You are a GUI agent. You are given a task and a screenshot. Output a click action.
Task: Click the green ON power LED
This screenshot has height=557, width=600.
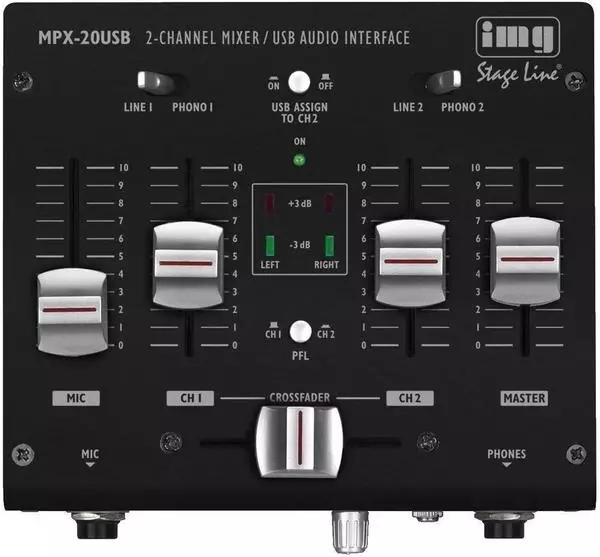(x=299, y=160)
